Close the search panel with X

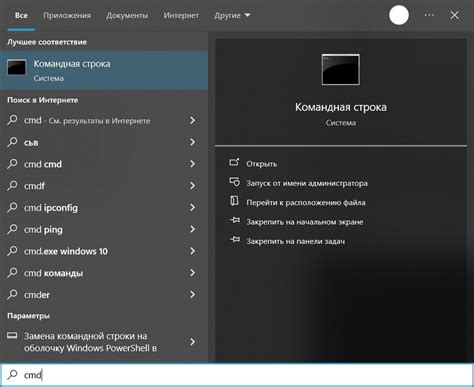point(454,15)
